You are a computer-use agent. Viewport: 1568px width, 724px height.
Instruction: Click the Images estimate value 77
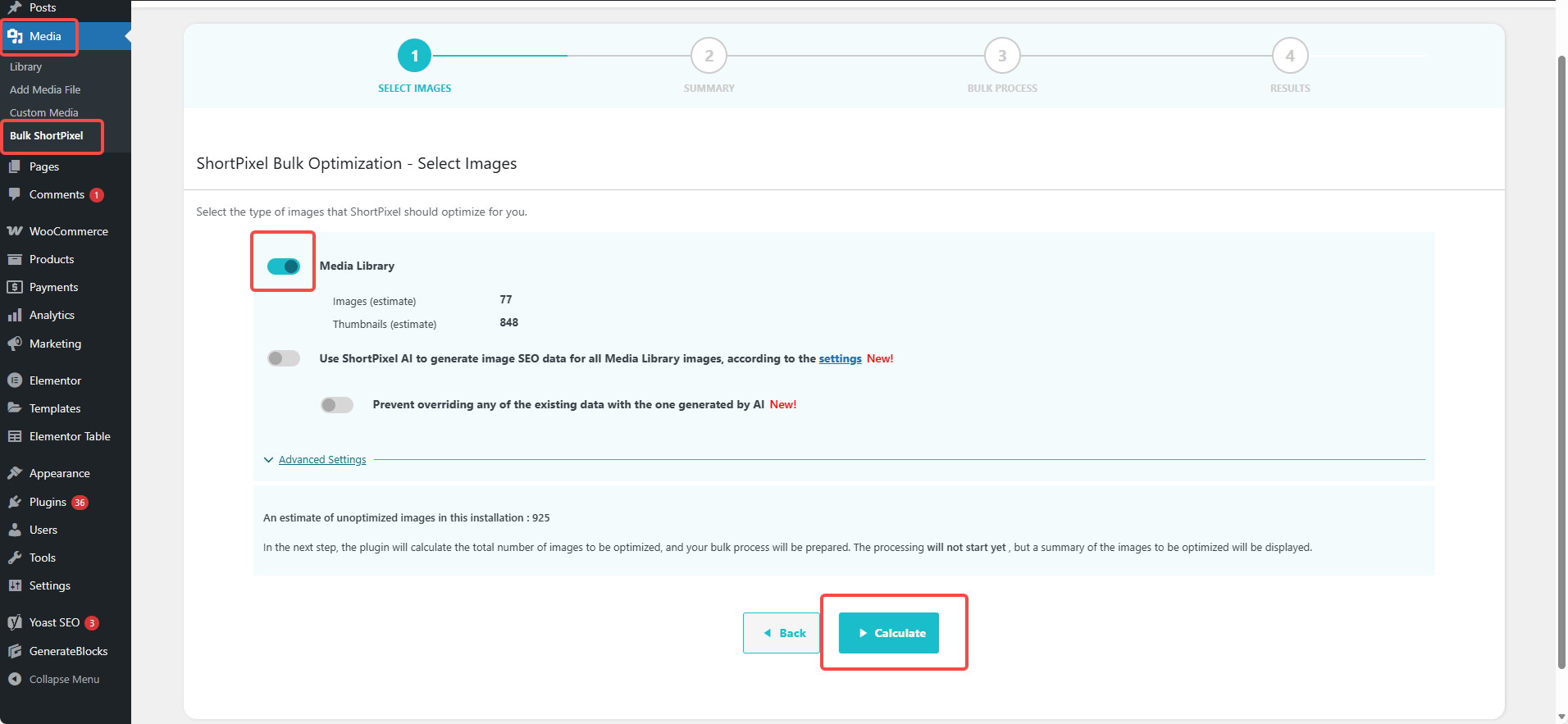coord(506,300)
